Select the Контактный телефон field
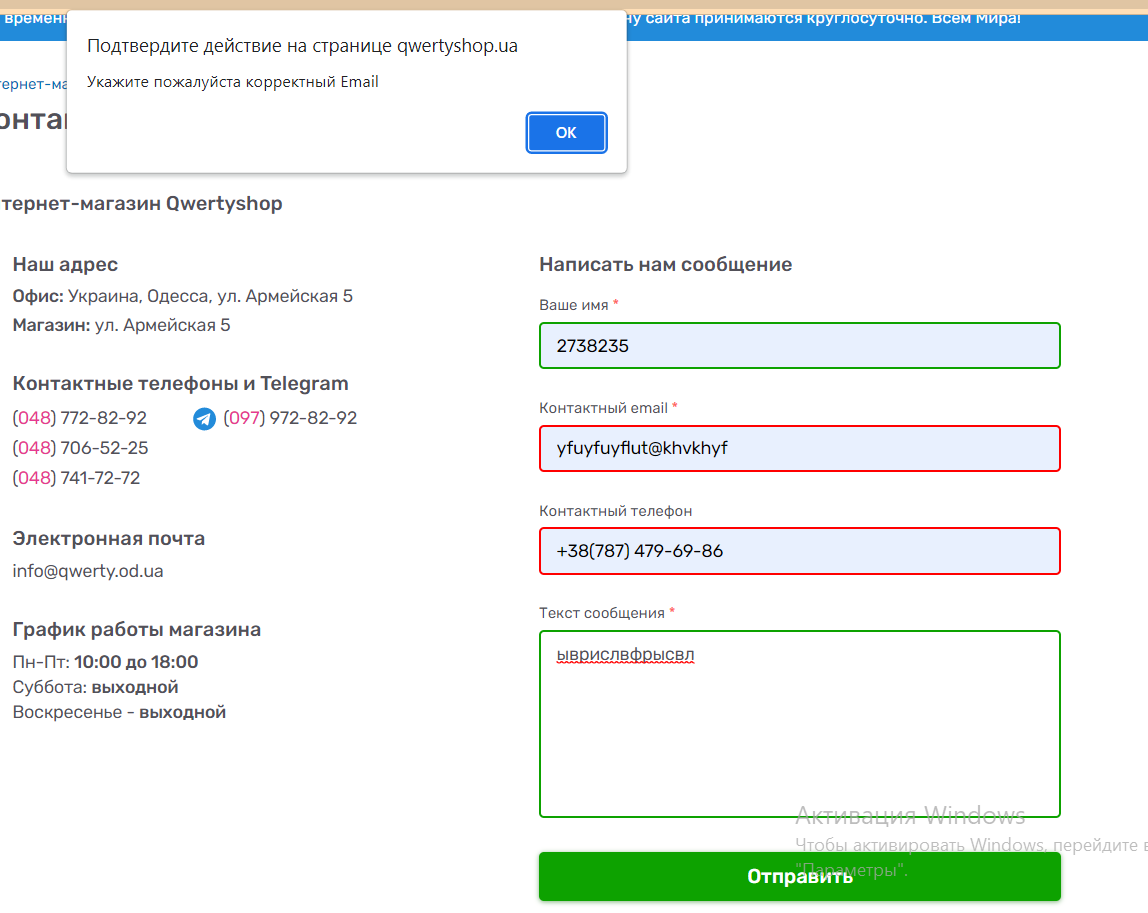The height and width of the screenshot is (913, 1148). [800, 551]
